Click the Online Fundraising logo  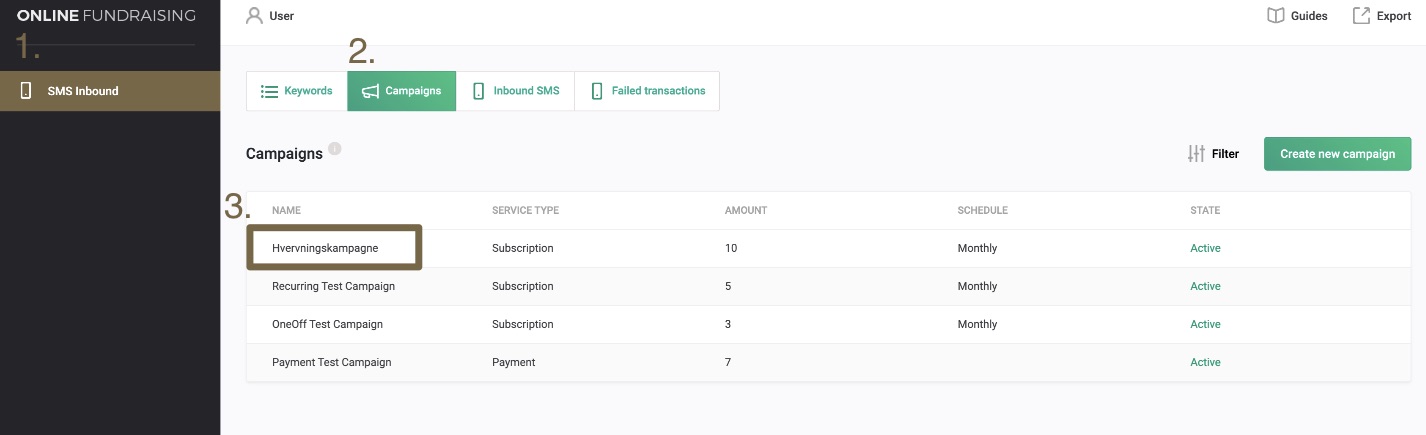(106, 16)
